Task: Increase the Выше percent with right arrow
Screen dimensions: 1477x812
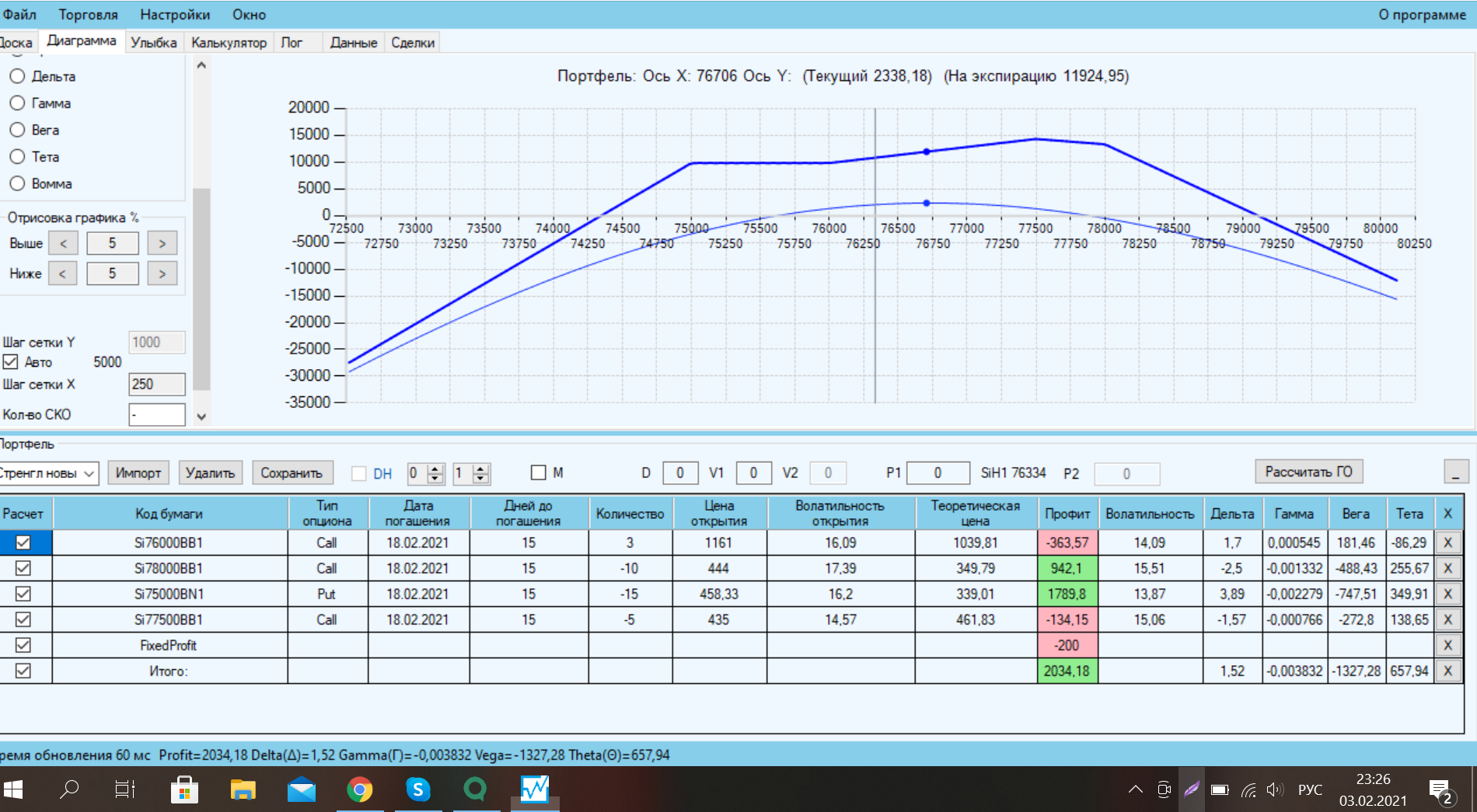Action: pyautogui.click(x=162, y=243)
